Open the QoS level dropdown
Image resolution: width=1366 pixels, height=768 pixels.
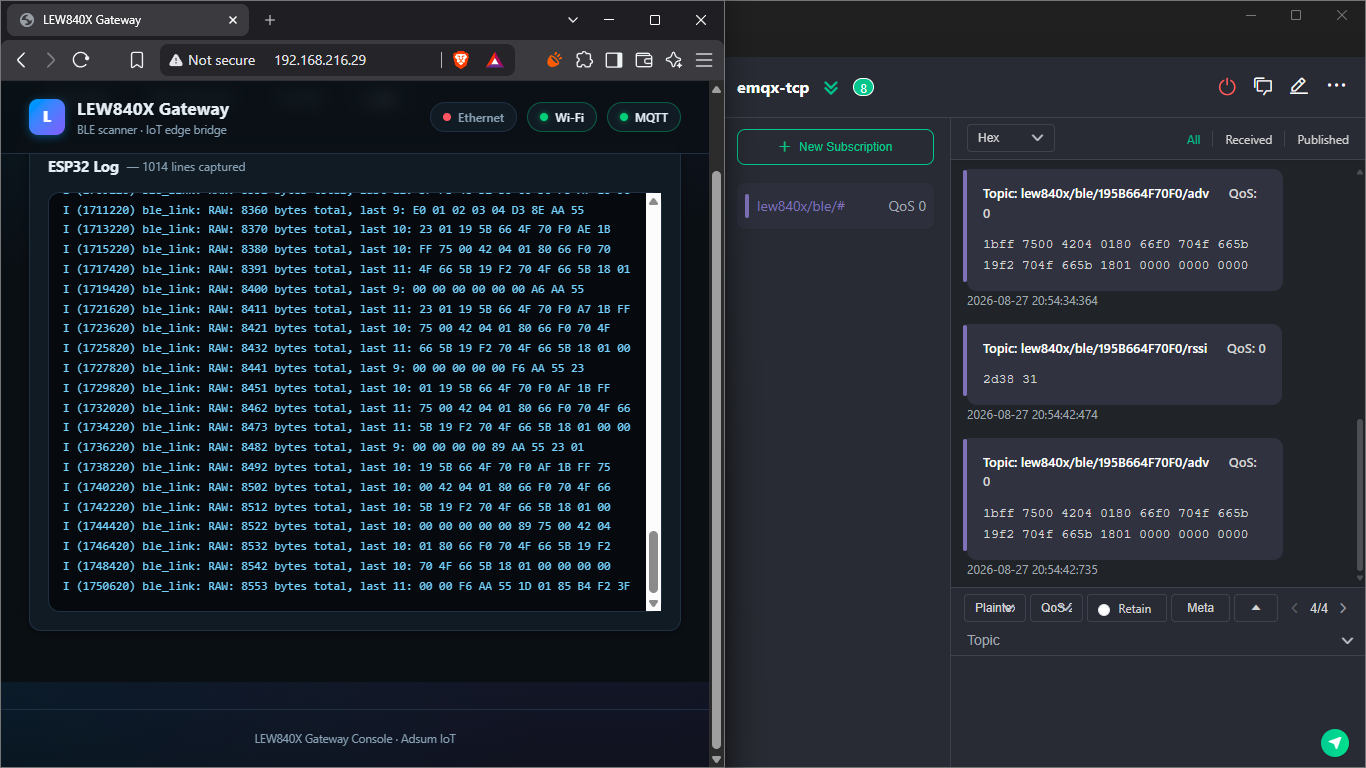pos(1057,608)
